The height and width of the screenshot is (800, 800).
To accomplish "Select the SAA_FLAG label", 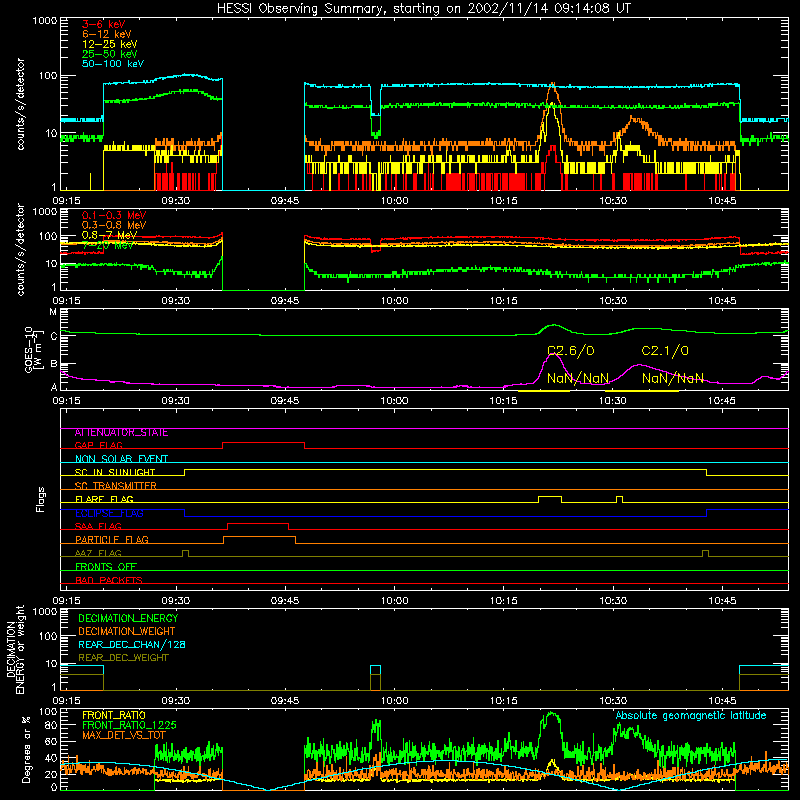I will coord(98,526).
